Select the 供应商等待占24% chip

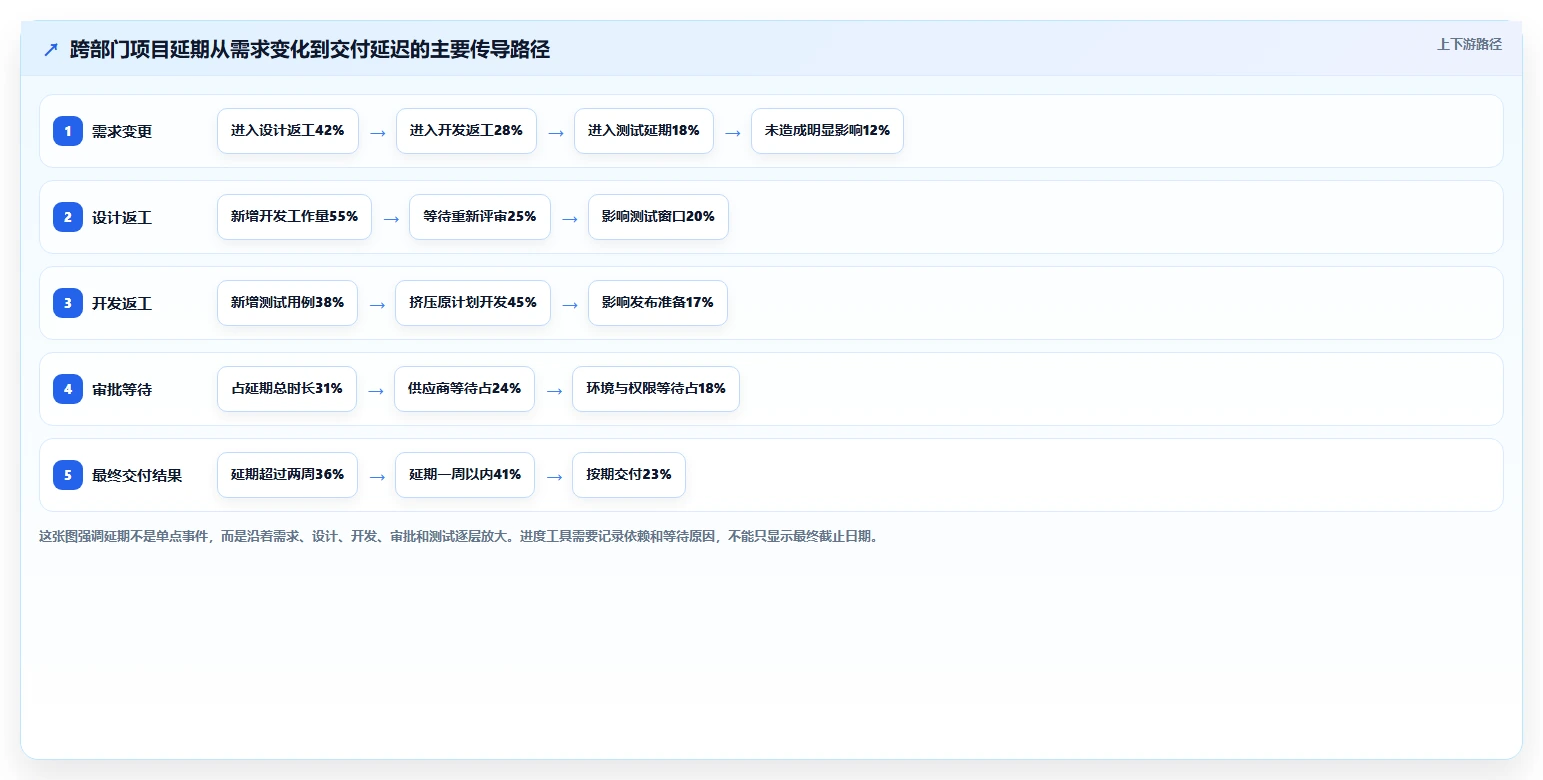click(465, 389)
